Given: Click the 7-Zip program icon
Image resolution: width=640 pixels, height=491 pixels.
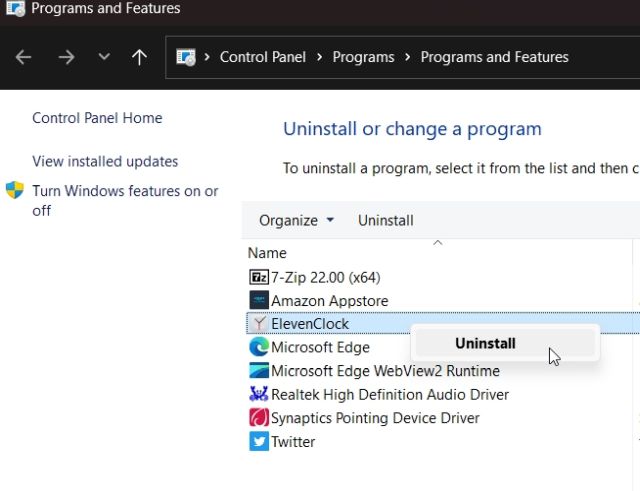Looking at the screenshot, I should click(258, 277).
